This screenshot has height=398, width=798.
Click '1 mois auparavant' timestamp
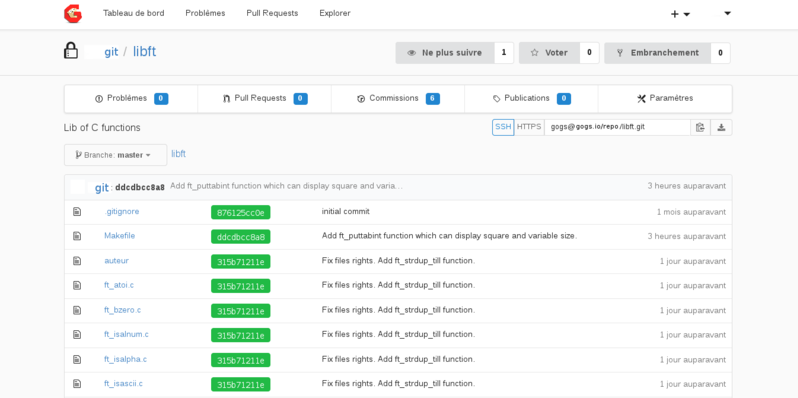coord(691,212)
